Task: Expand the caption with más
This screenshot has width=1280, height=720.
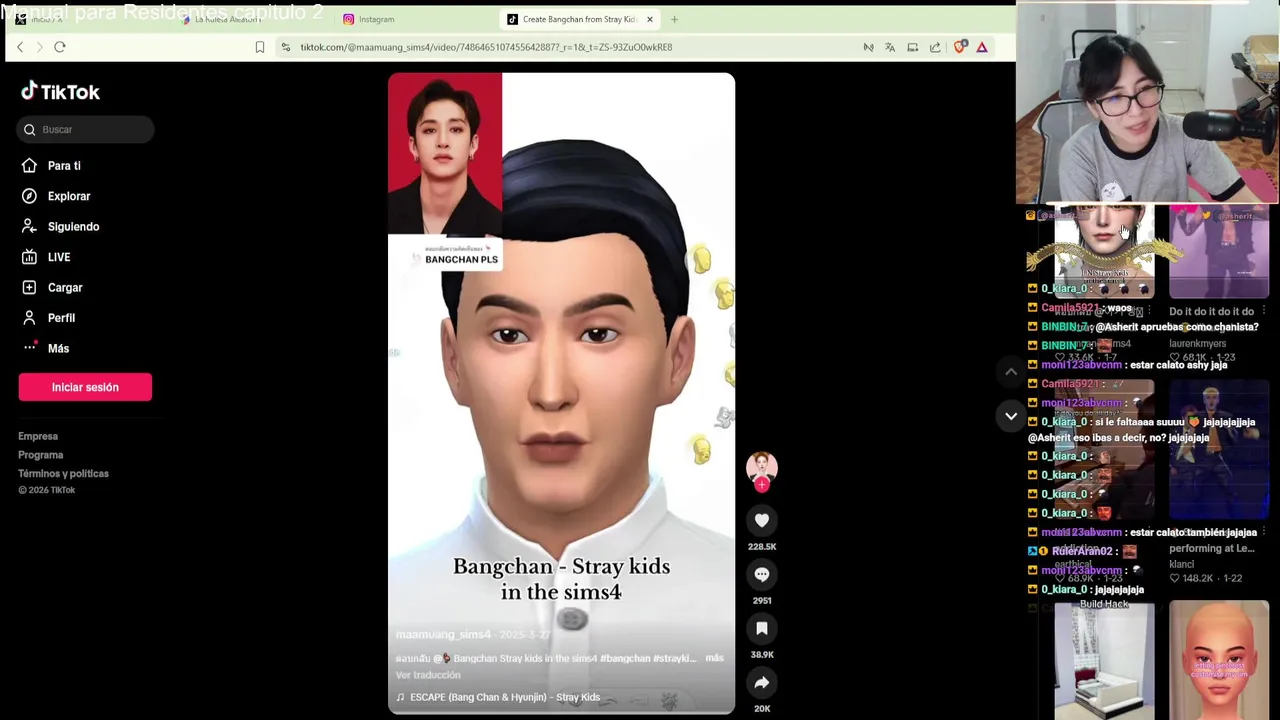Action: point(714,658)
